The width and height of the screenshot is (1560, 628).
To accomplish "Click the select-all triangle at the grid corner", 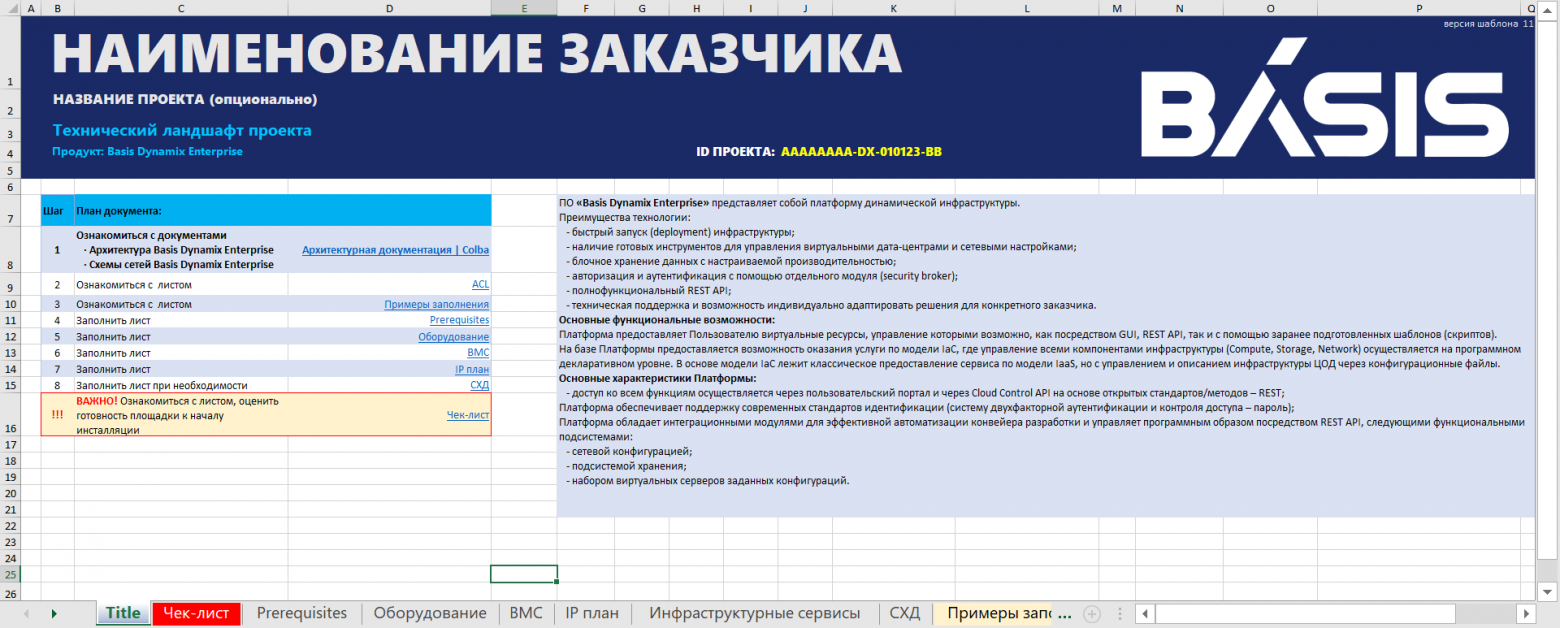I will click(12, 10).
